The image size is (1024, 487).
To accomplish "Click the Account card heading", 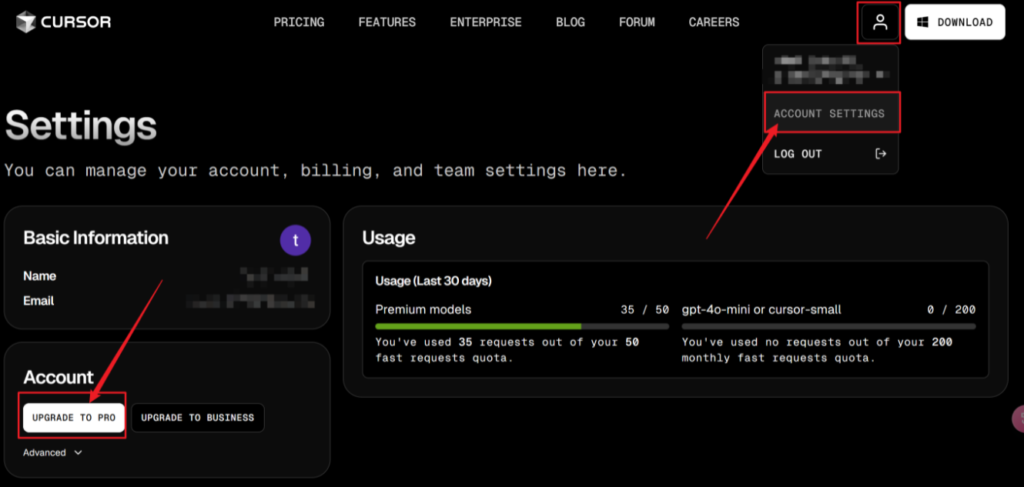I will point(59,377).
